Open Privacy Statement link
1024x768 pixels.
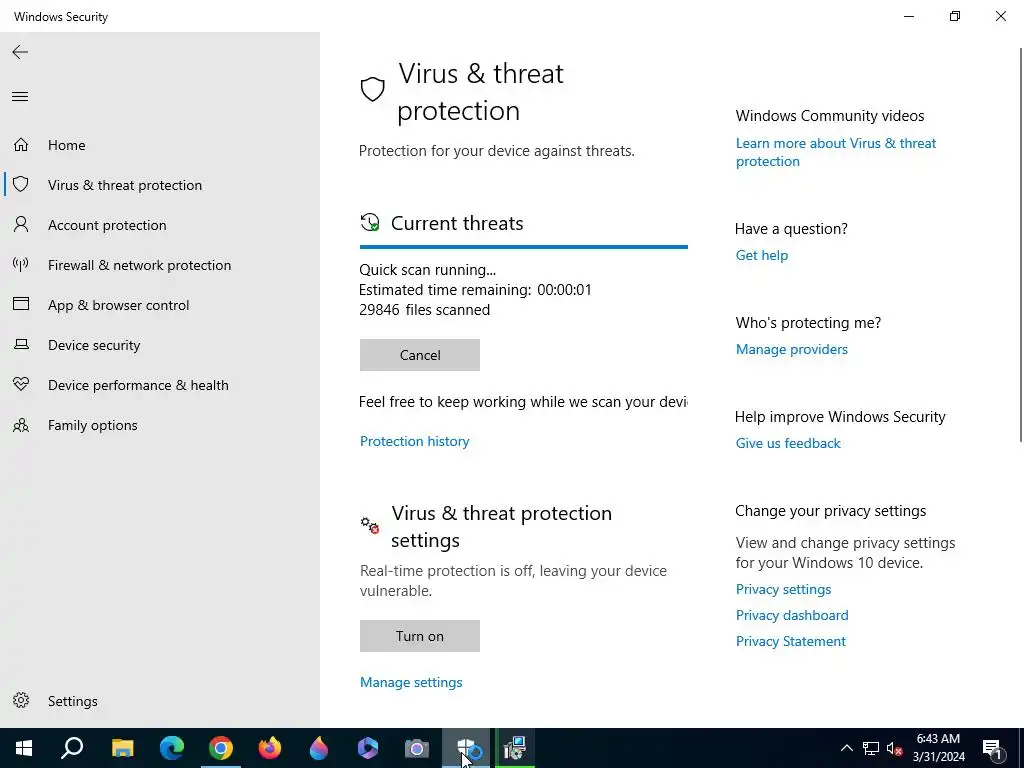790,641
